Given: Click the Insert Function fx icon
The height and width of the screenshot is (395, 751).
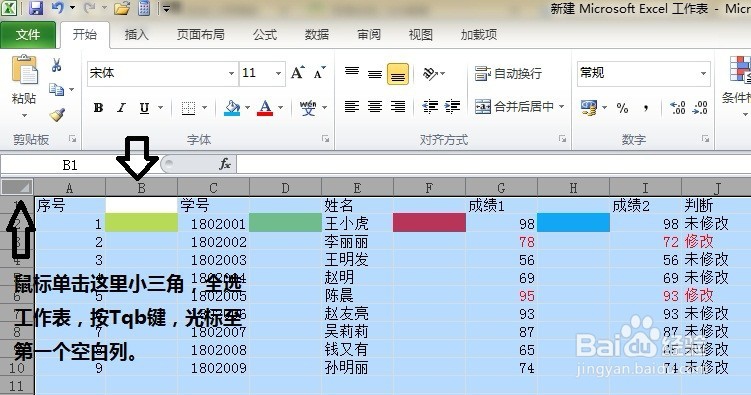Looking at the screenshot, I should pyautogui.click(x=225, y=164).
